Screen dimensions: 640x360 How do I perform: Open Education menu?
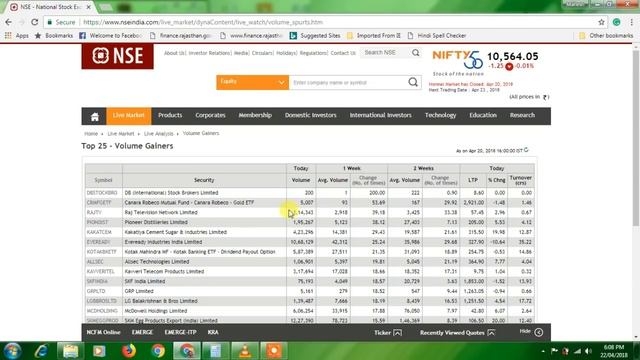pos(483,116)
